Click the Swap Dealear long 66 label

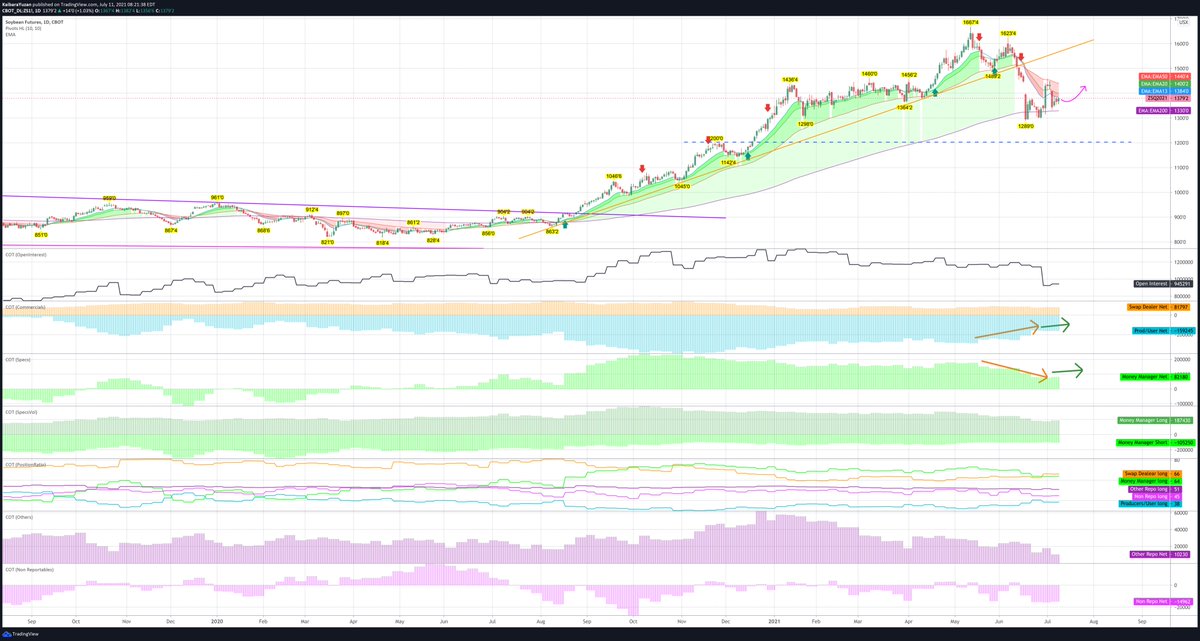pos(1152,473)
